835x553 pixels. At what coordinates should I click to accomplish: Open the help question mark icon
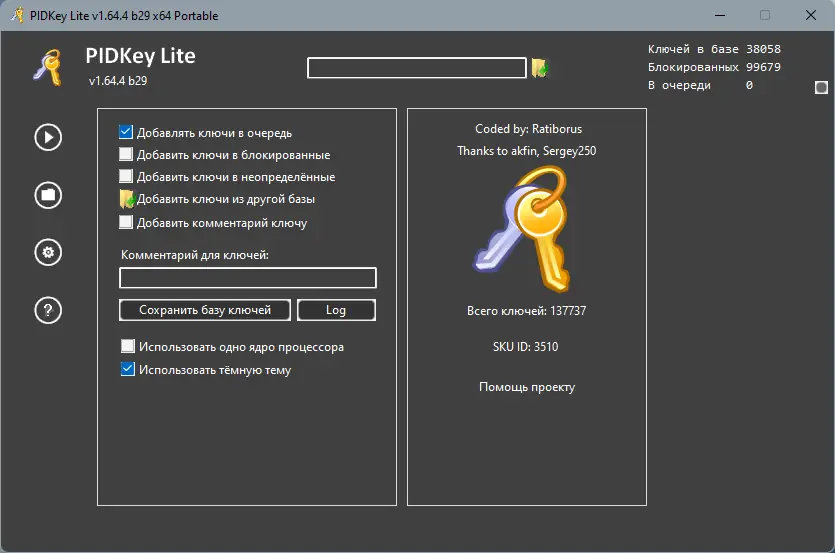[48, 310]
